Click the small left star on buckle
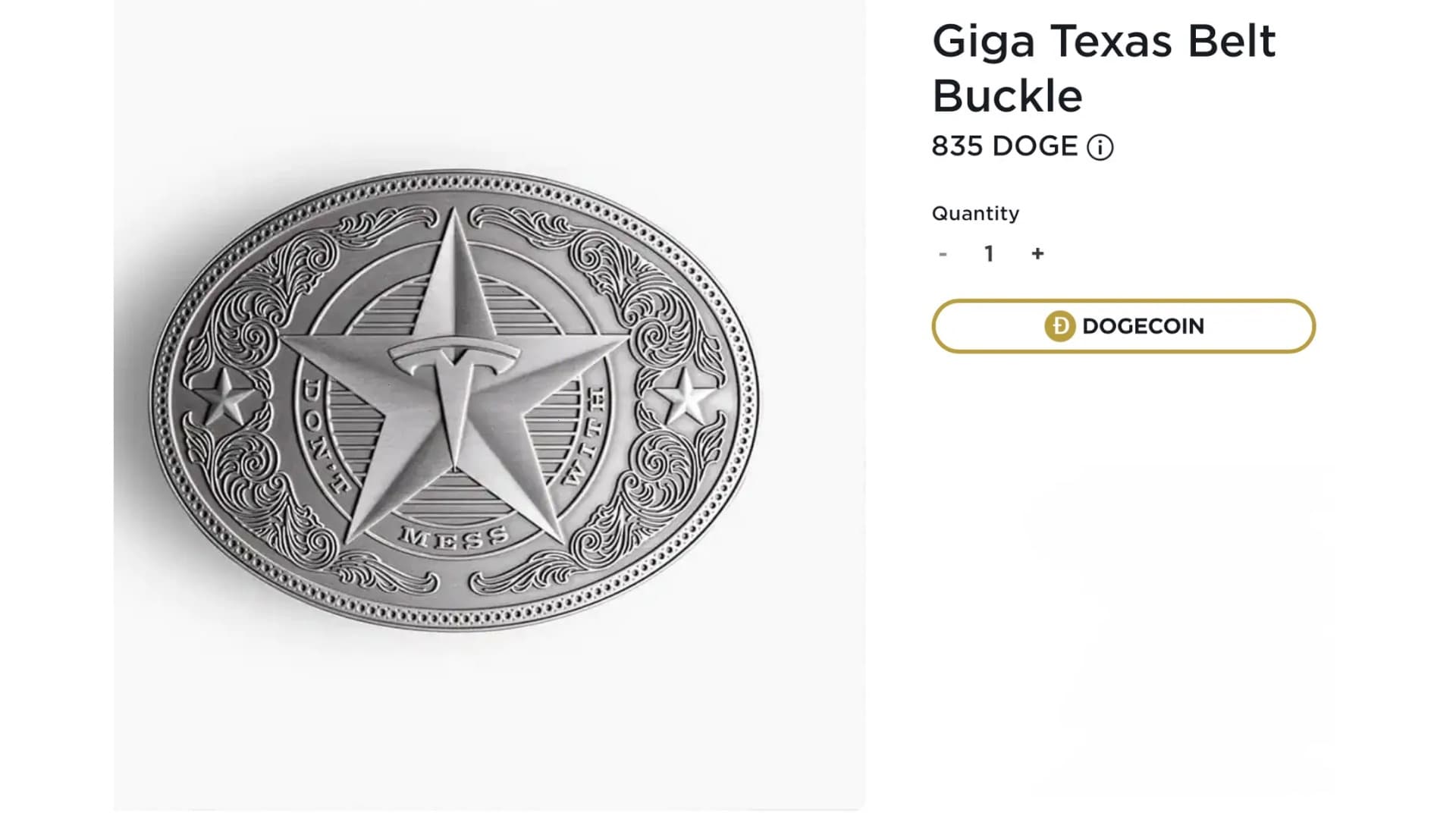 tap(224, 397)
